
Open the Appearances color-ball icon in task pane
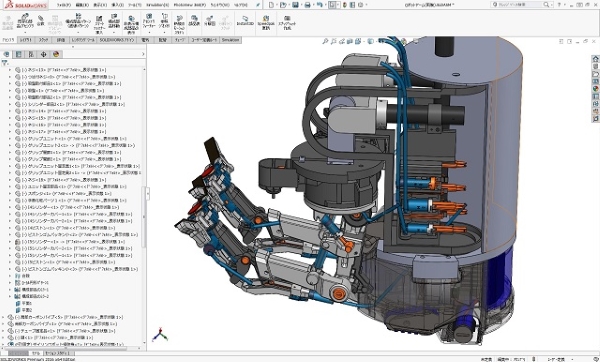(595, 88)
